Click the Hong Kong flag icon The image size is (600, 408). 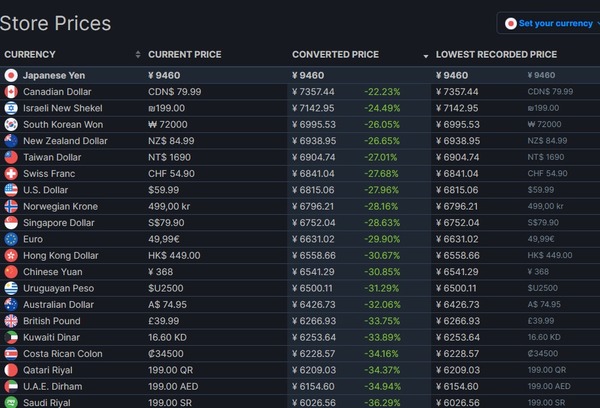pos(11,255)
